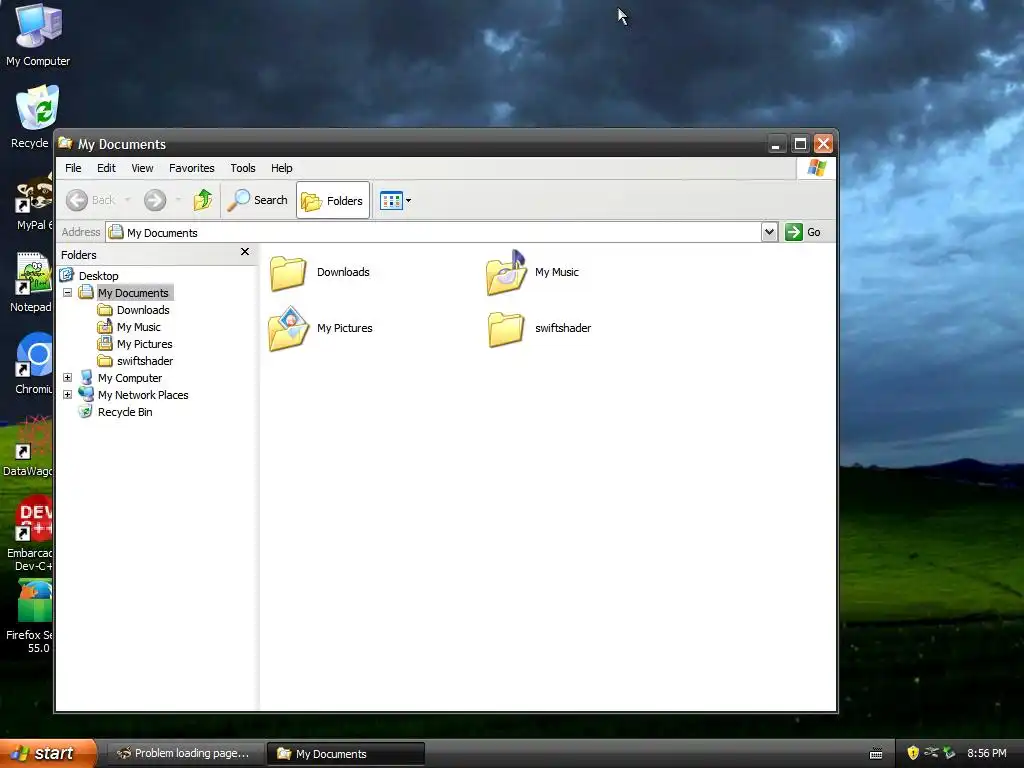The width and height of the screenshot is (1024, 768).
Task: Select My Documents in folder tree
Action: click(133, 293)
